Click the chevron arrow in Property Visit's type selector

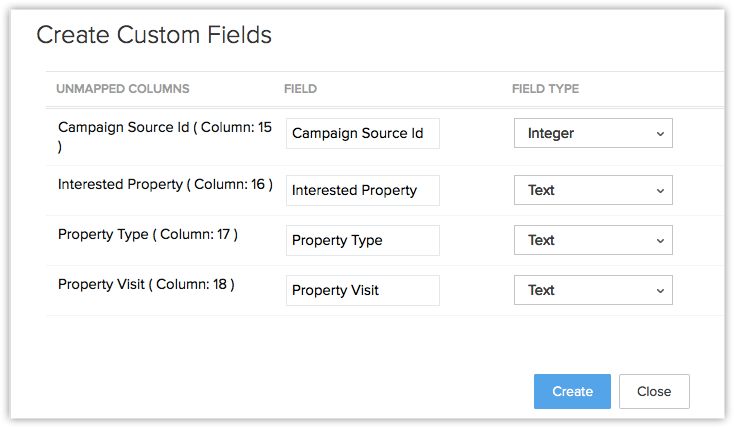point(659,290)
